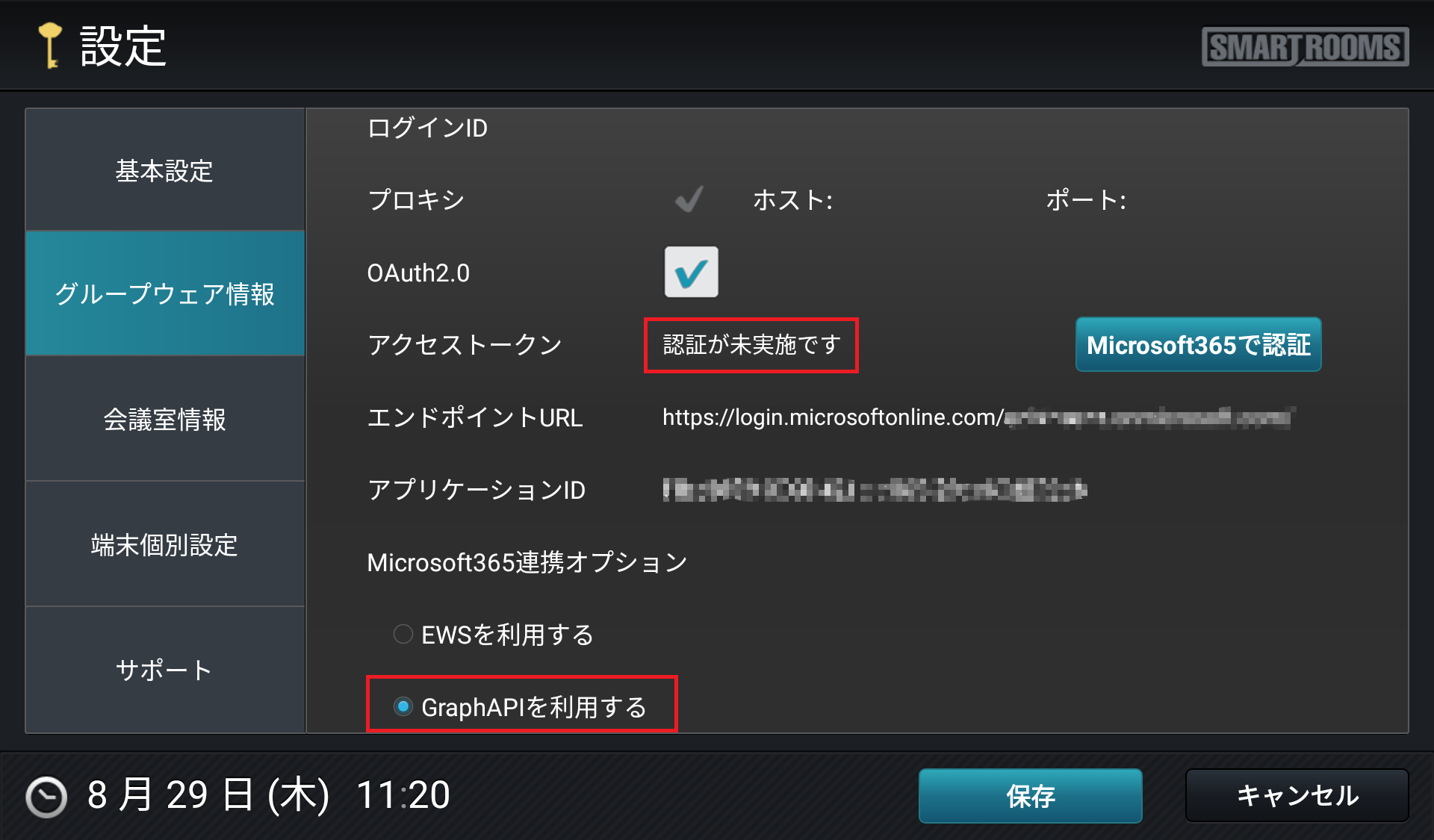Viewport: 1434px width, 840px height.
Task: Click the Microsoft365で認証 button
Action: click(1198, 344)
